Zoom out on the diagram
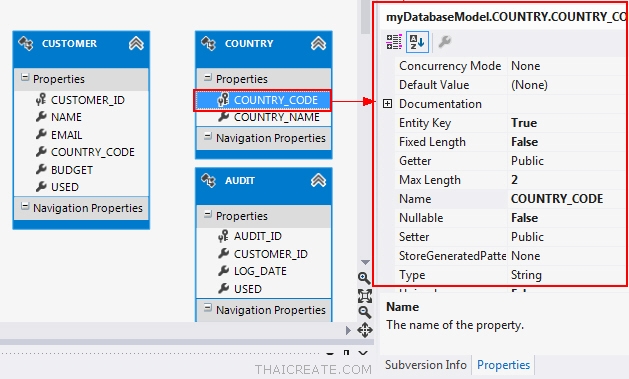Image resolution: width=629 pixels, height=379 pixels. click(365, 312)
